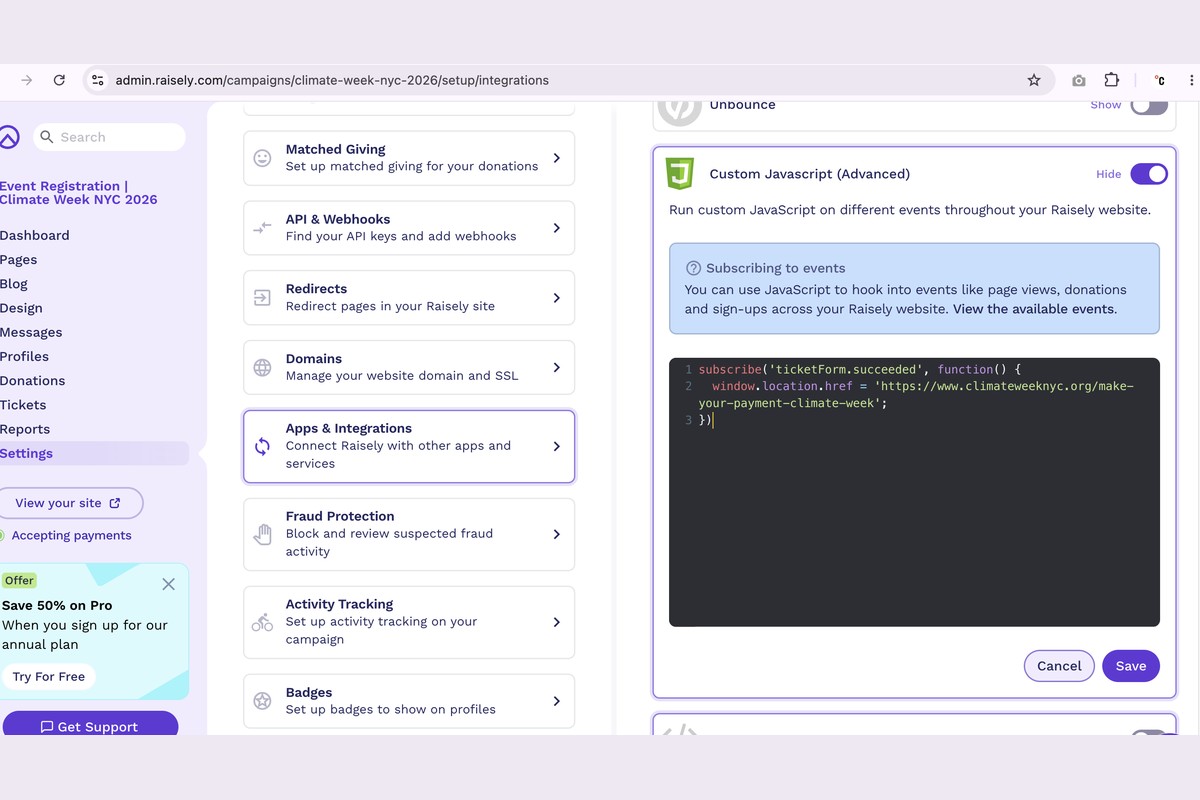
Task: Click the Custom Javascript JS shield icon
Action: tap(680, 174)
